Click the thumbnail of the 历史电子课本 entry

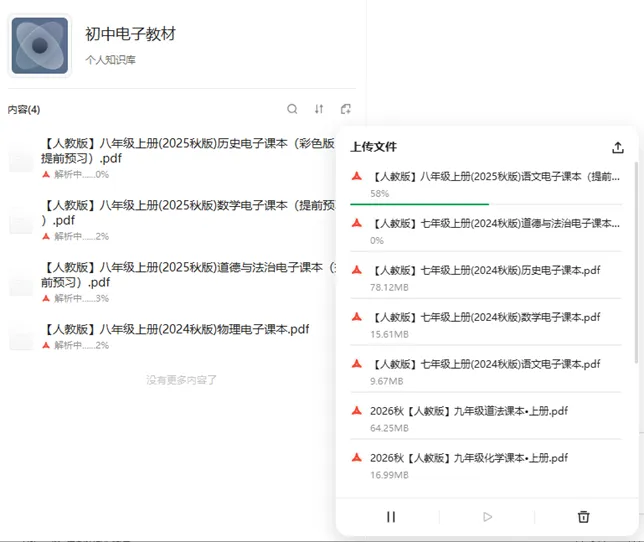coord(21,158)
